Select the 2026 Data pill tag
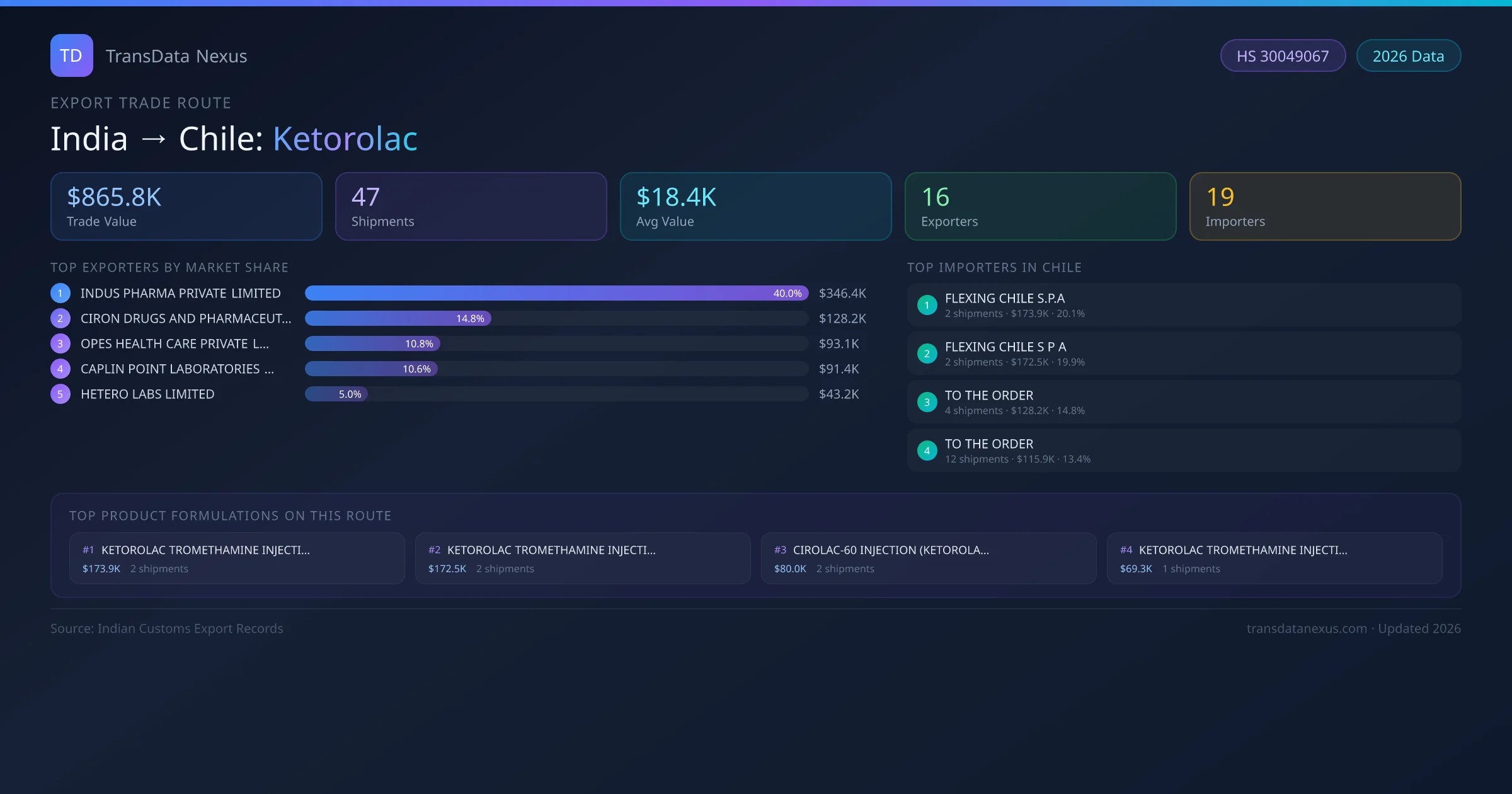 [1408, 56]
